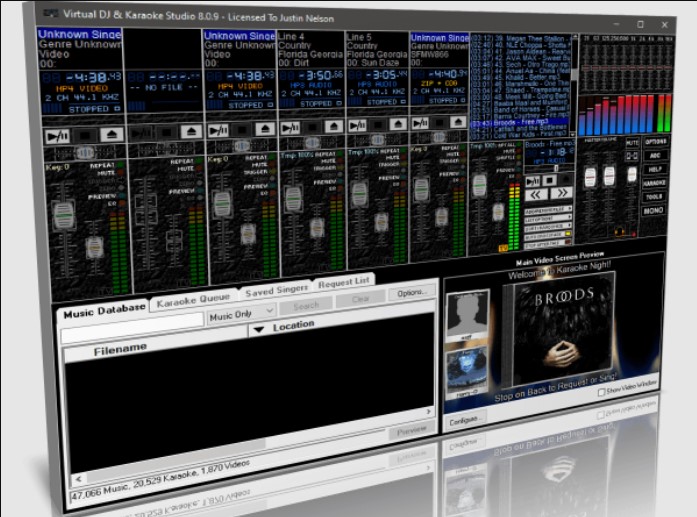Screen dimensions: 697x517
Task: Toggle RPT ALL on the playlist deck
Action: [x=518, y=144]
